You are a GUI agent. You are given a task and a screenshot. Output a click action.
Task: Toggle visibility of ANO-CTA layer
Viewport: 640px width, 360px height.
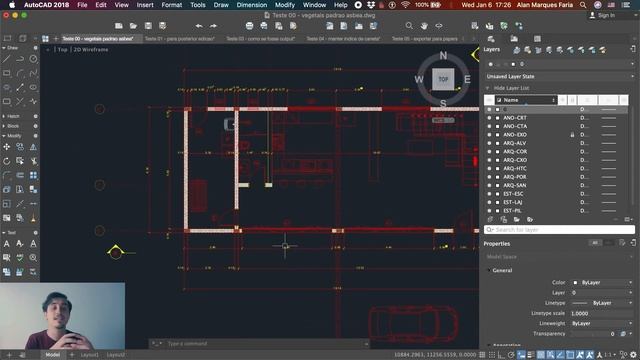tap(489, 126)
